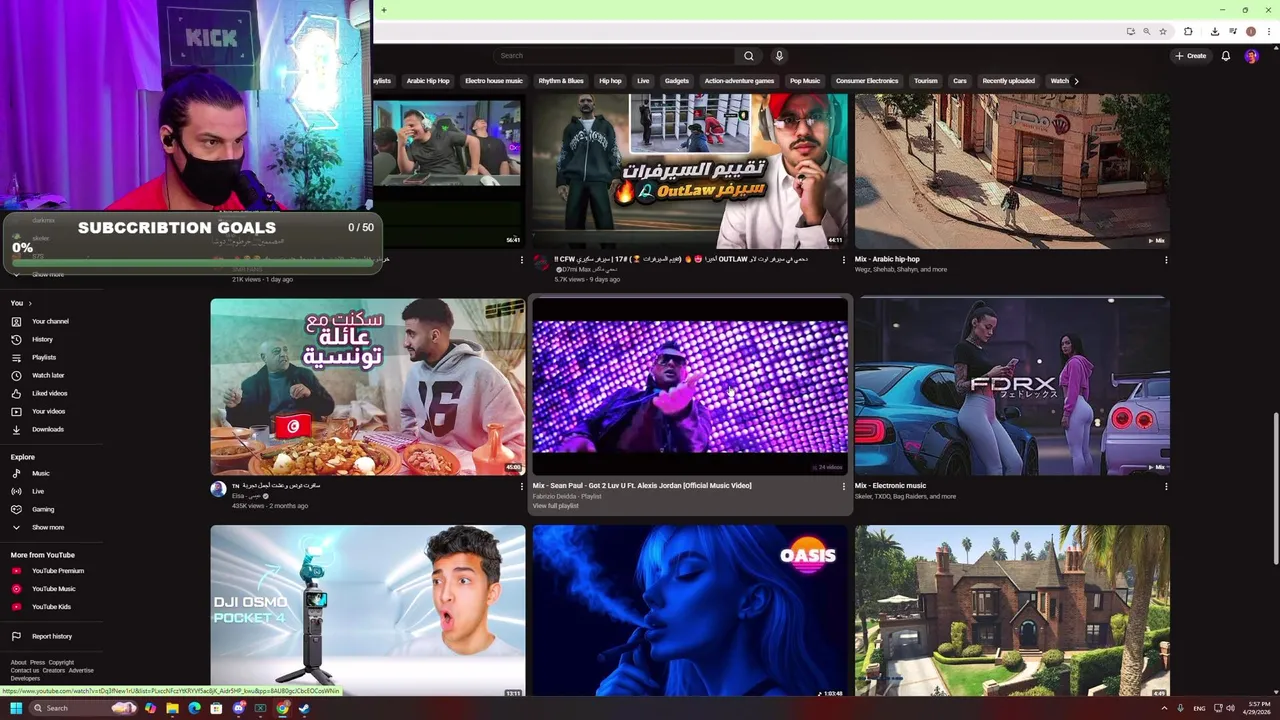1280x720 pixels.
Task: Select the Consumer Electronics chip
Action: [x=867, y=81]
